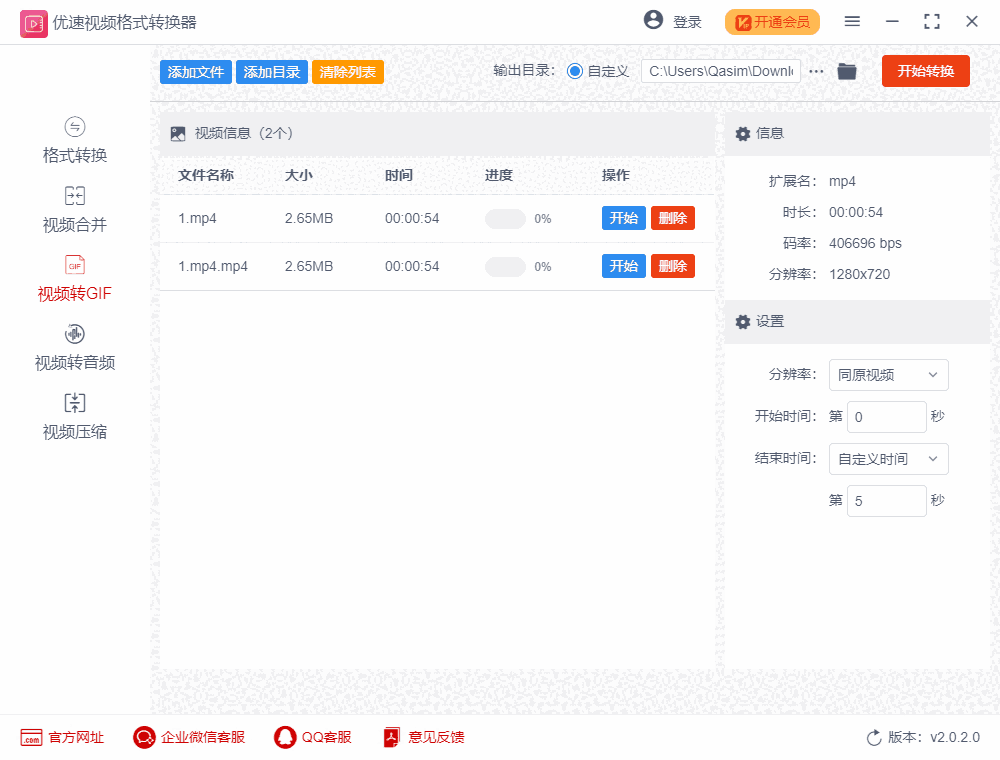Click the 意见反馈 feedback PDF icon
1000x760 pixels.
click(391, 737)
